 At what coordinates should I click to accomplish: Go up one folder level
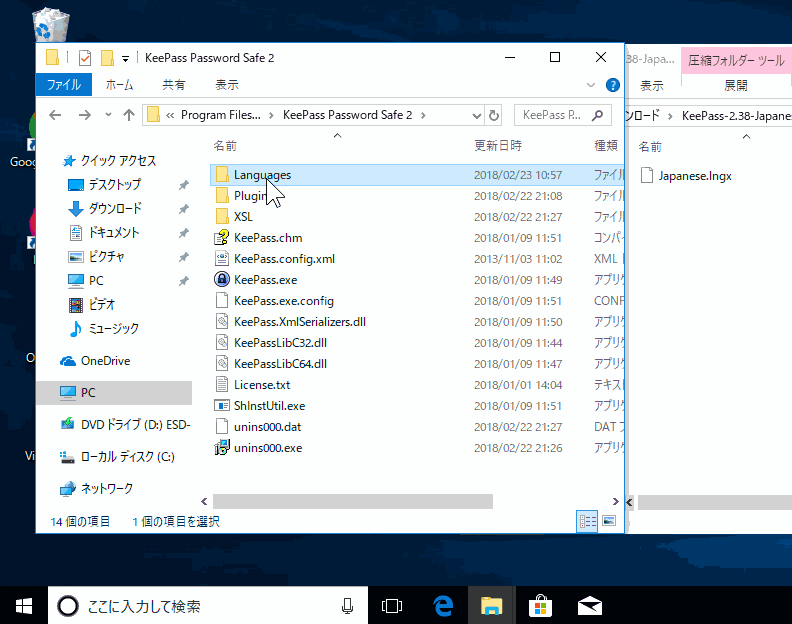coord(129,115)
